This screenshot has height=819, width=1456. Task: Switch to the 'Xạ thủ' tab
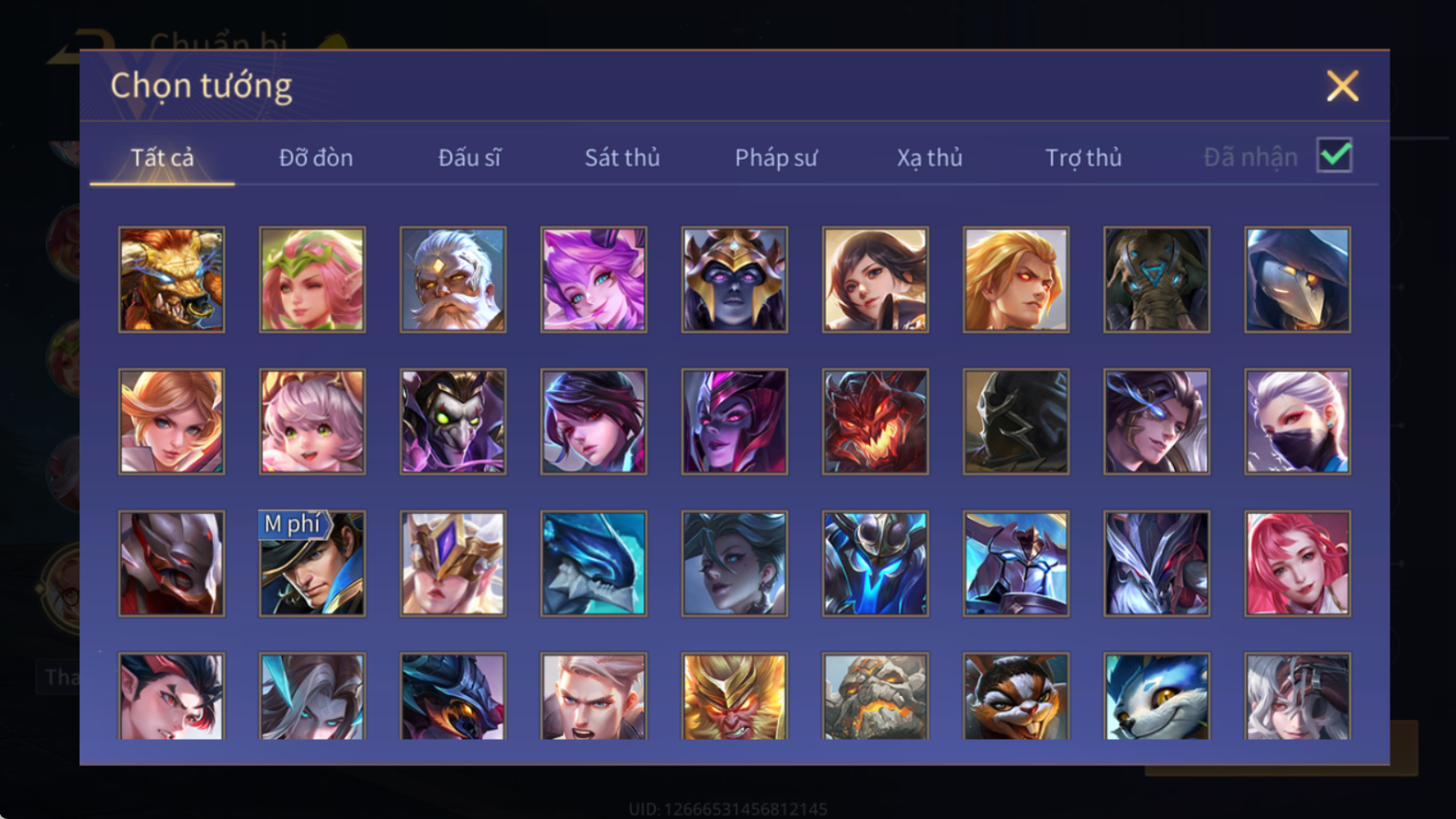pyautogui.click(x=929, y=157)
